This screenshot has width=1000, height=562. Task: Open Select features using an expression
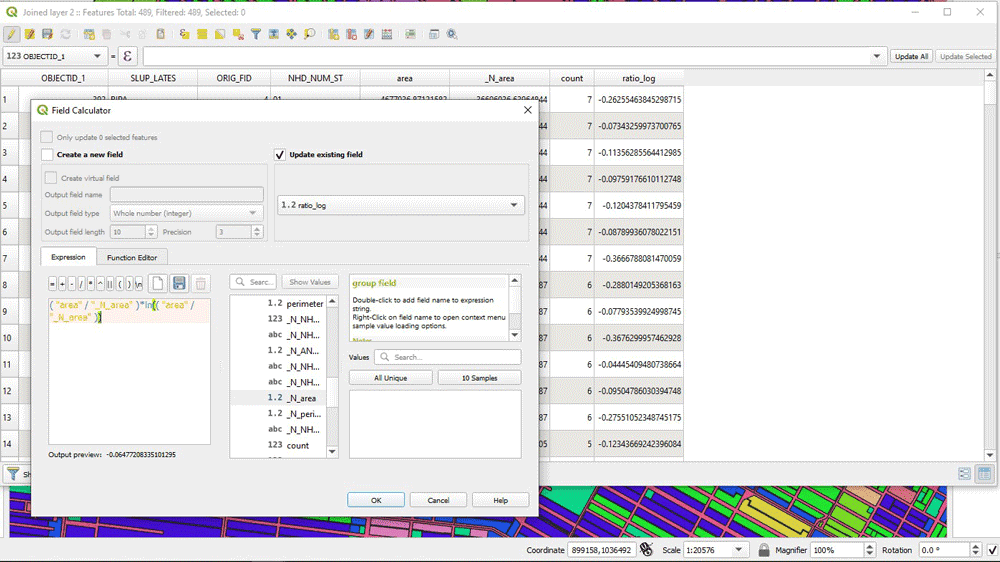(184, 34)
